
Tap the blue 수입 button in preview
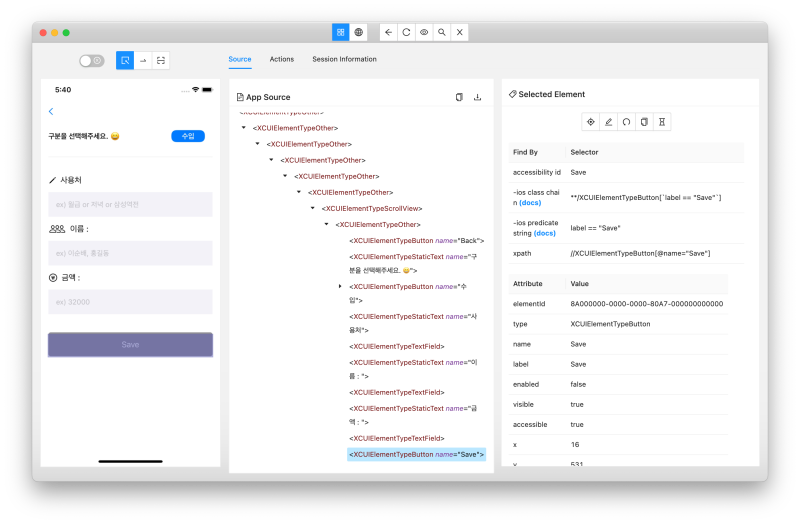[x=188, y=136]
